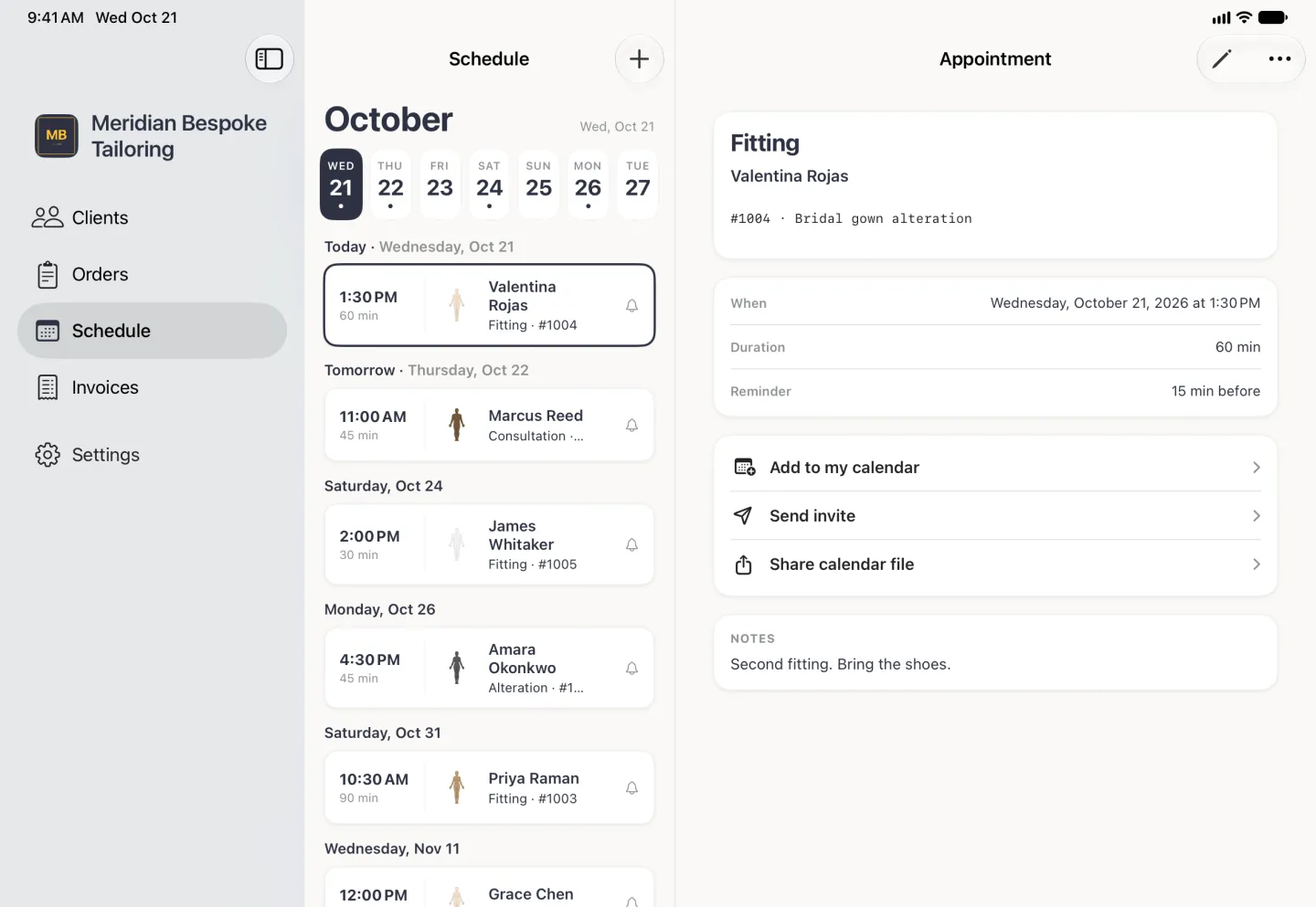The height and width of the screenshot is (907, 1316).
Task: Open Valentina Rojas 1:30 PM appointment
Action: 490,306
